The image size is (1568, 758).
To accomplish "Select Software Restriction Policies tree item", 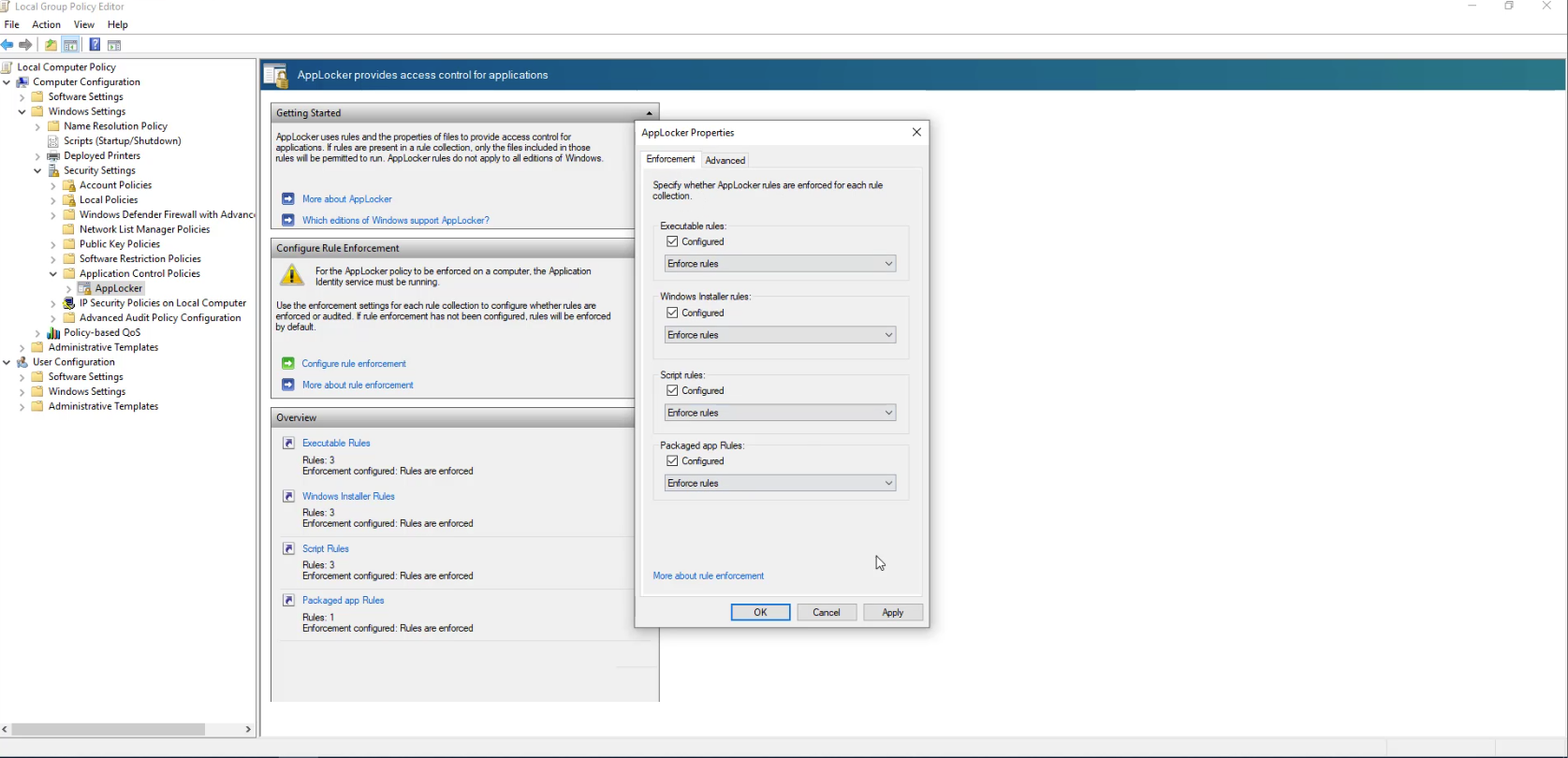I will (x=140, y=259).
